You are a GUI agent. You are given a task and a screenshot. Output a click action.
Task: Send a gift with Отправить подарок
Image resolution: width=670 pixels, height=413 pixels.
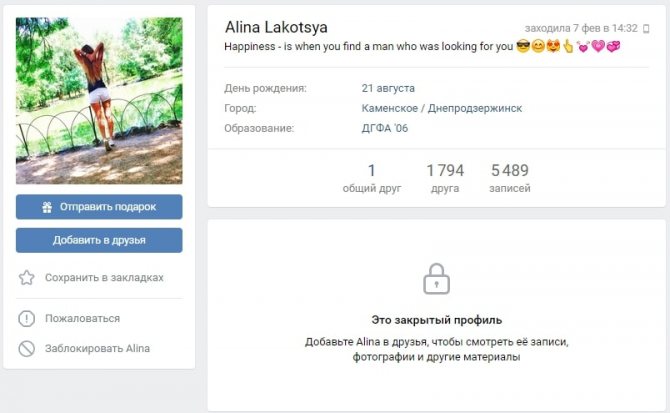(x=99, y=207)
